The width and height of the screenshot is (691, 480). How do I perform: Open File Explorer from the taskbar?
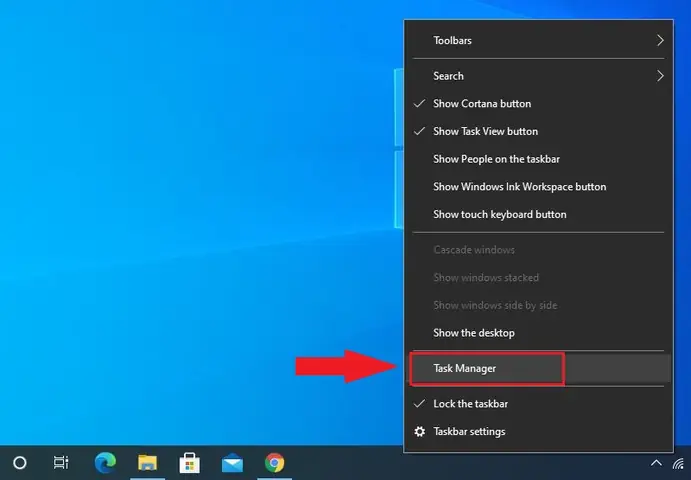tap(148, 463)
